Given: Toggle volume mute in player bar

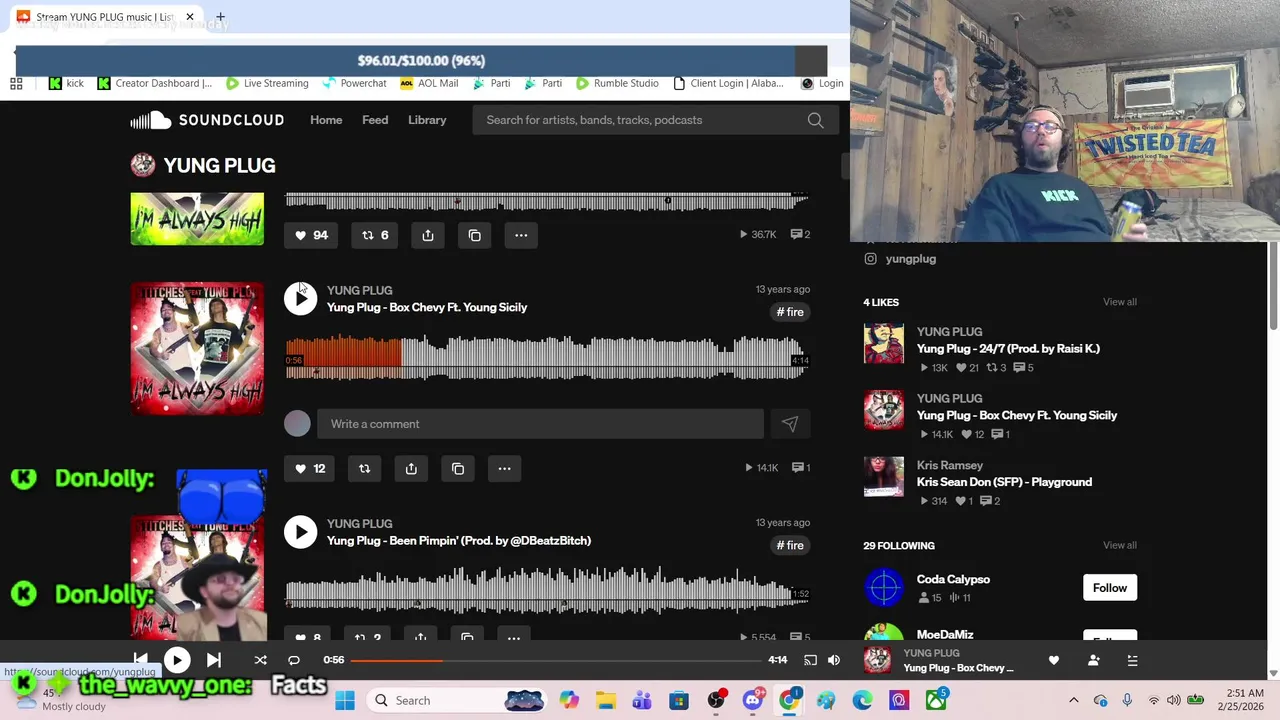Looking at the screenshot, I should (x=834, y=660).
